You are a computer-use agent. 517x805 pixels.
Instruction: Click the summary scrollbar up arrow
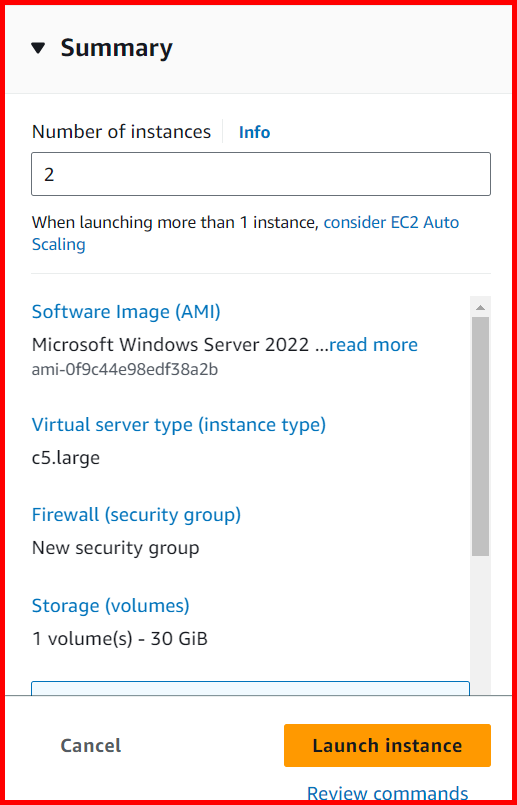click(481, 308)
